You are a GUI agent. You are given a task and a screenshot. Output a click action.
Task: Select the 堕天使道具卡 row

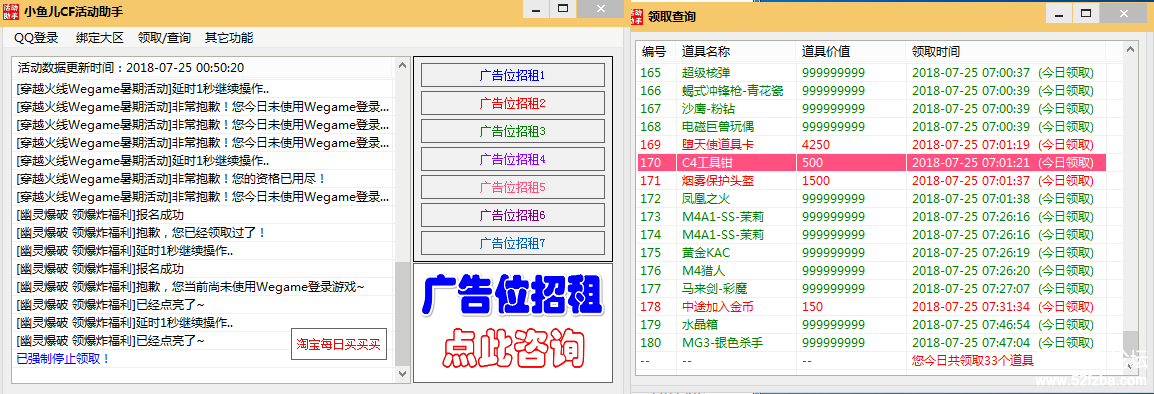tap(871, 144)
